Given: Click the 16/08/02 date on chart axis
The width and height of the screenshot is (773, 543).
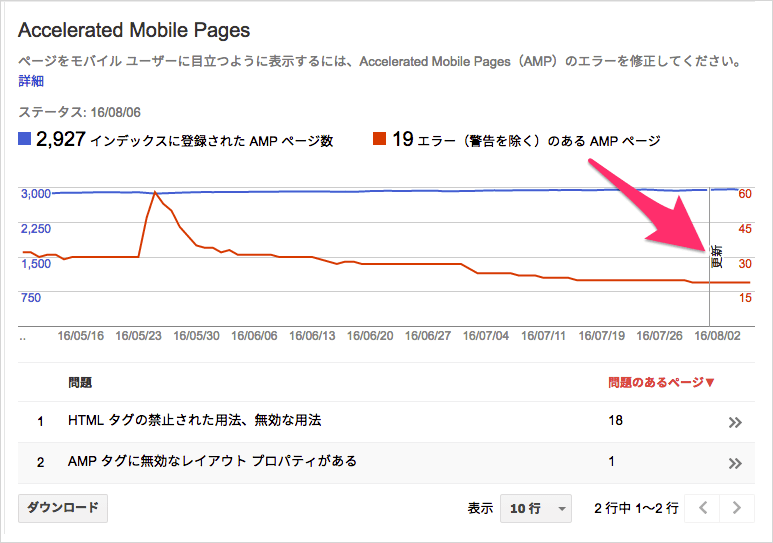Looking at the screenshot, I should click(717, 336).
